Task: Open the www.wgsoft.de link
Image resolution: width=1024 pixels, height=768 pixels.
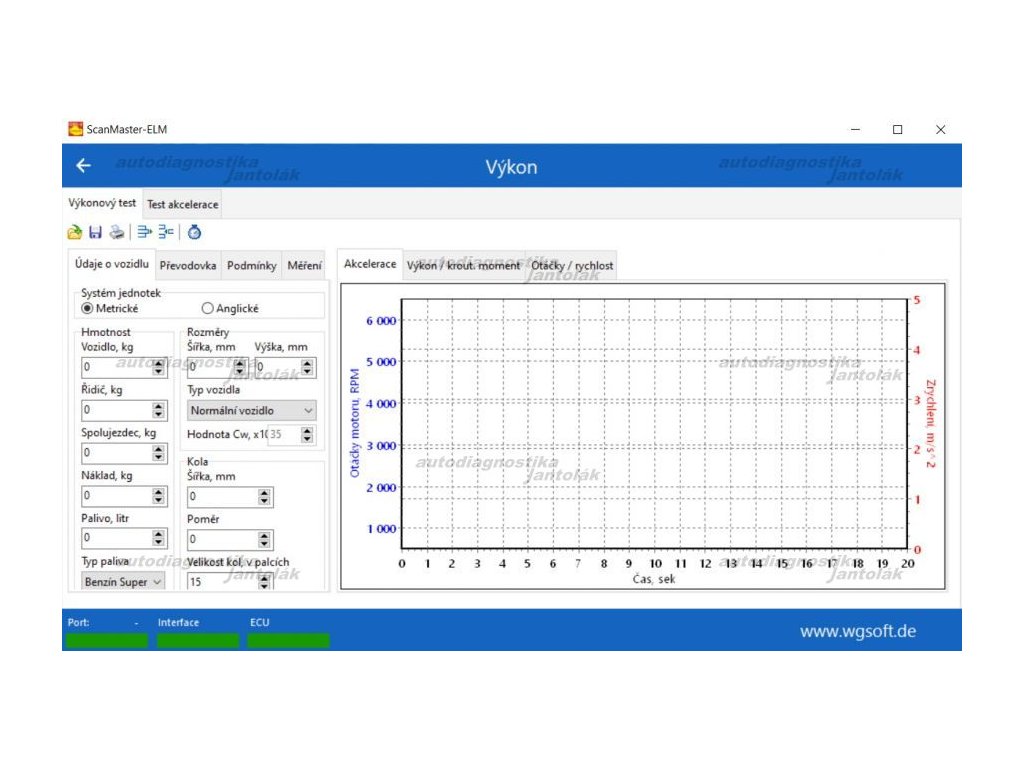Action: [x=857, y=631]
